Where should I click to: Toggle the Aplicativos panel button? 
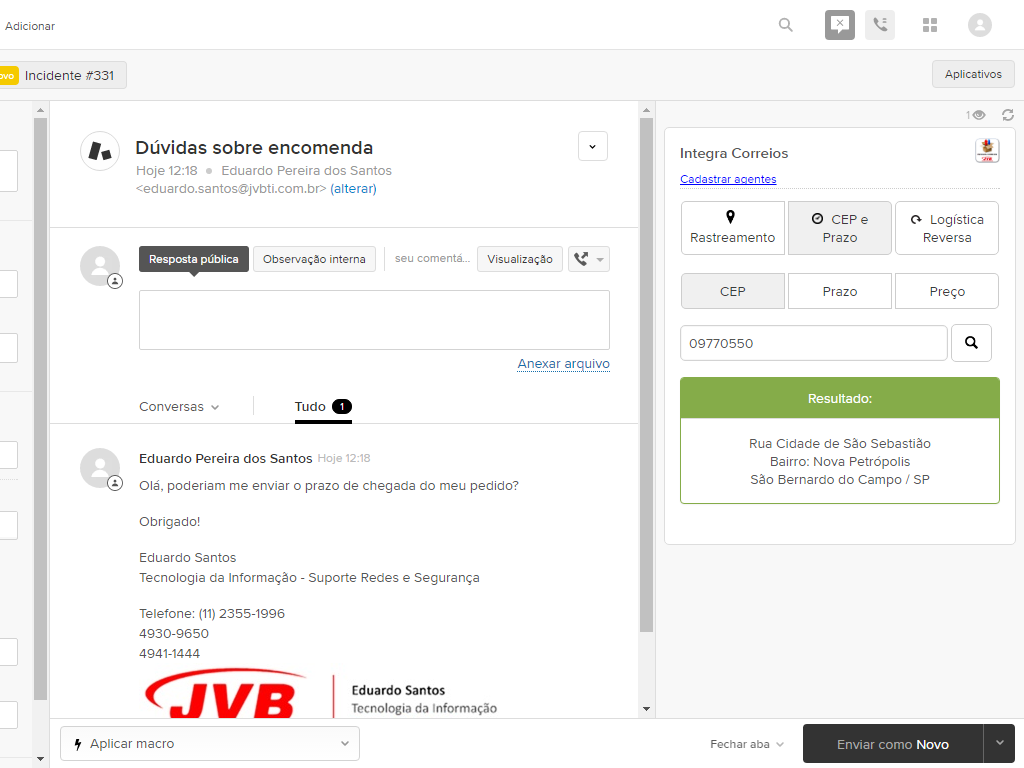(972, 74)
